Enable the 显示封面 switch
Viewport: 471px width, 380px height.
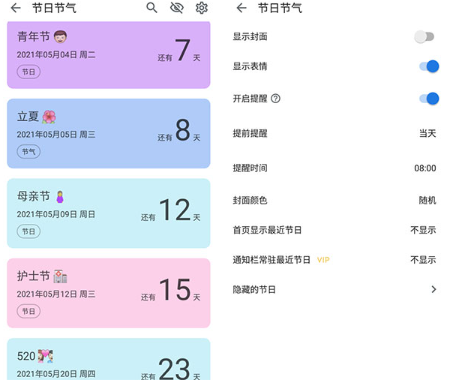coord(424,37)
